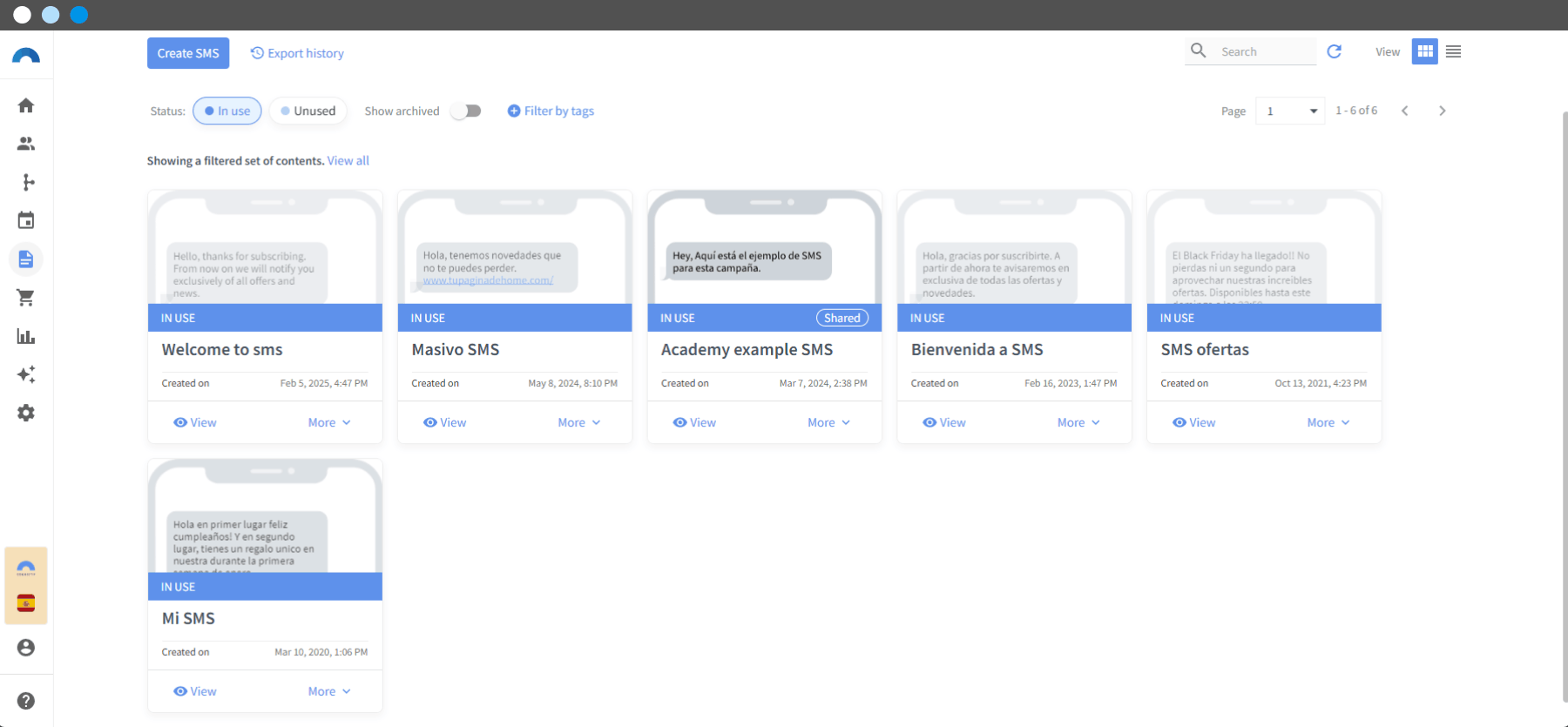Screen dimensions: 1568x727
Task: Open the Settings gear icon in sidebar
Action: (26, 413)
